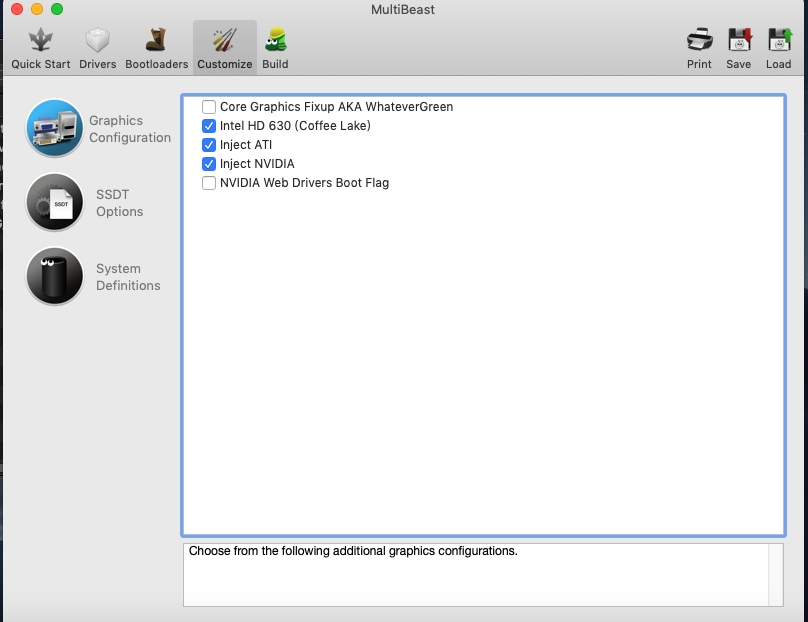The width and height of the screenshot is (808, 622).
Task: Click the Load label text
Action: click(778, 64)
